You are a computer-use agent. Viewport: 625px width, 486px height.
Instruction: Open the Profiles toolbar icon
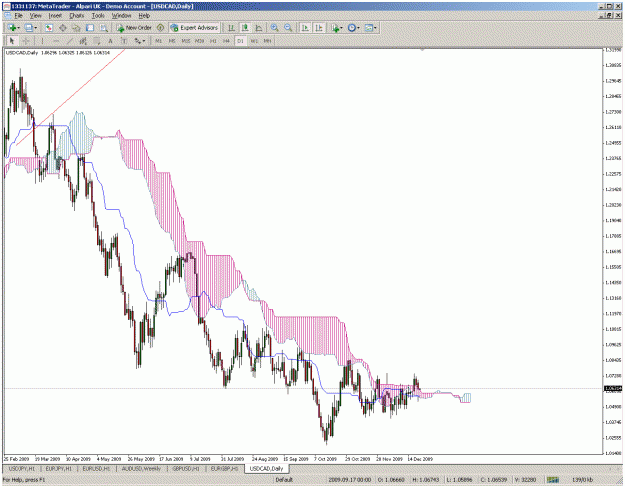(28, 28)
